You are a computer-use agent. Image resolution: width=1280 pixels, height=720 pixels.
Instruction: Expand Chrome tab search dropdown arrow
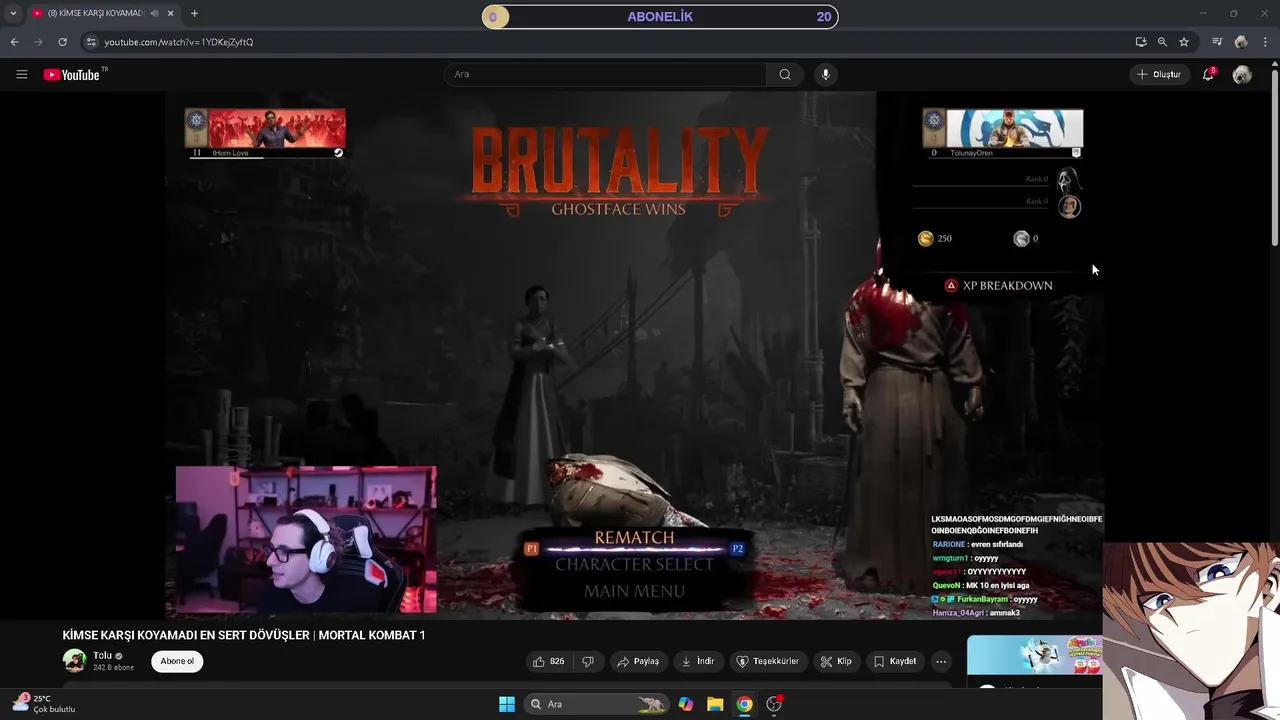pos(13,13)
